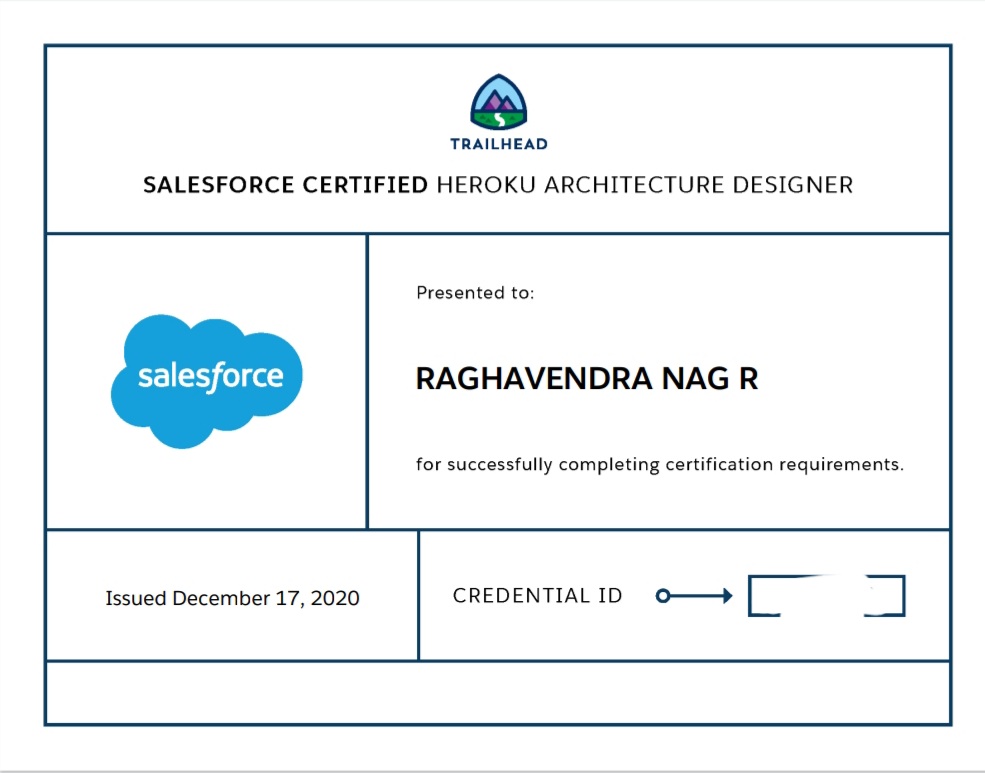The width and height of the screenshot is (985, 773).
Task: Click the 'CREDENTIAL ID' label
Action: point(538,595)
